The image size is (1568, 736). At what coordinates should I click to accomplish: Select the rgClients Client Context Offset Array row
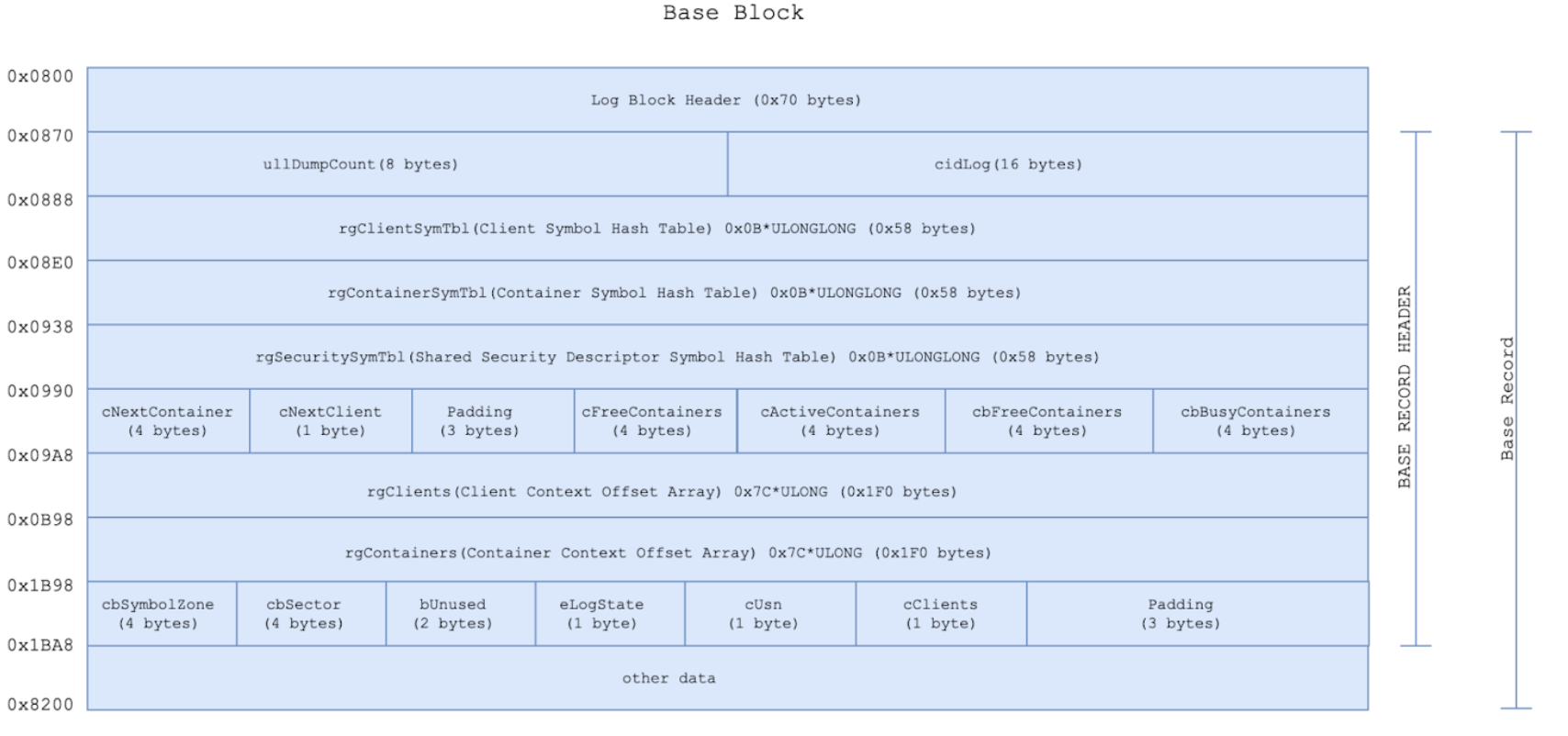pyautogui.click(x=727, y=485)
